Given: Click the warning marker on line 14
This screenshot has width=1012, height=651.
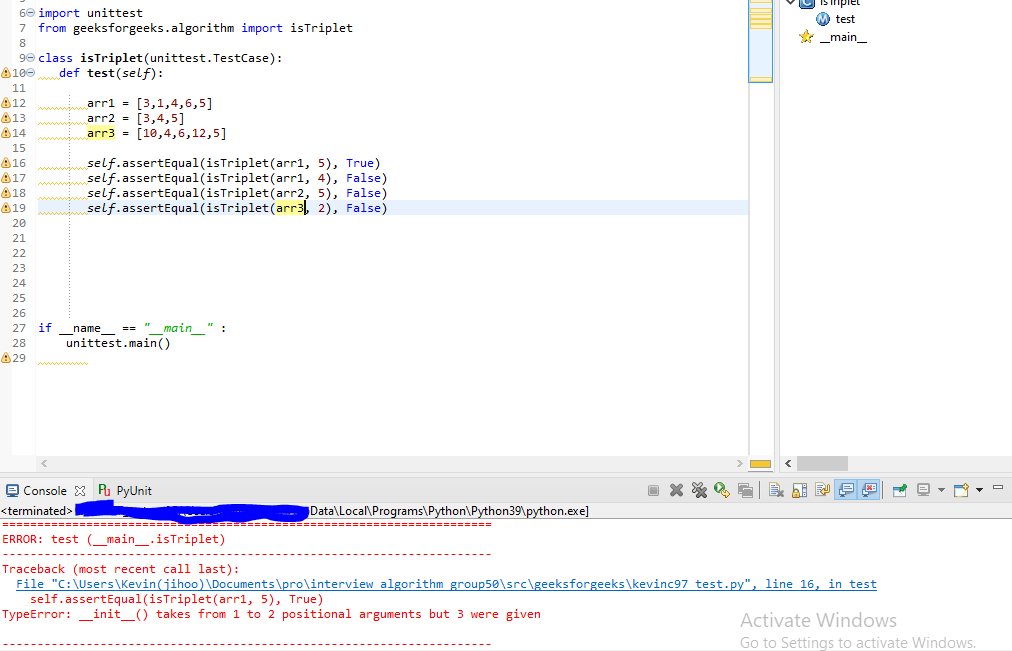Looking at the screenshot, I should pos(6,133).
